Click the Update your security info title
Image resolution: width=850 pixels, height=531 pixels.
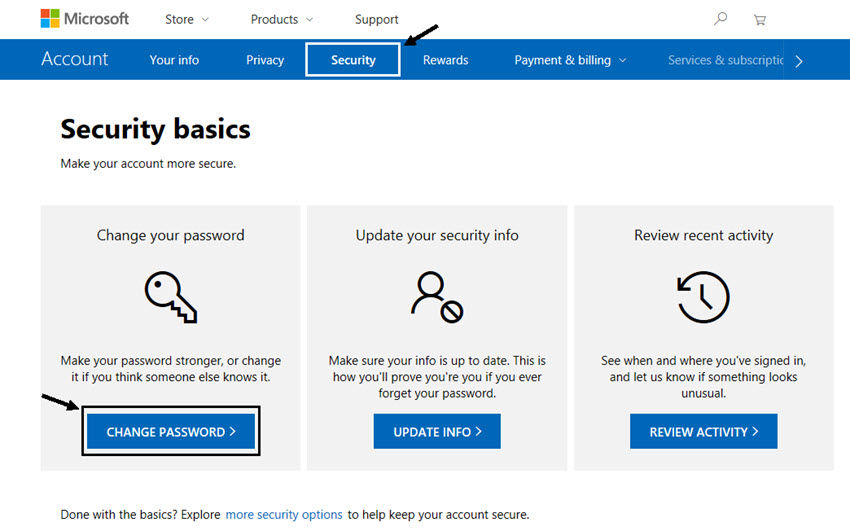click(437, 235)
